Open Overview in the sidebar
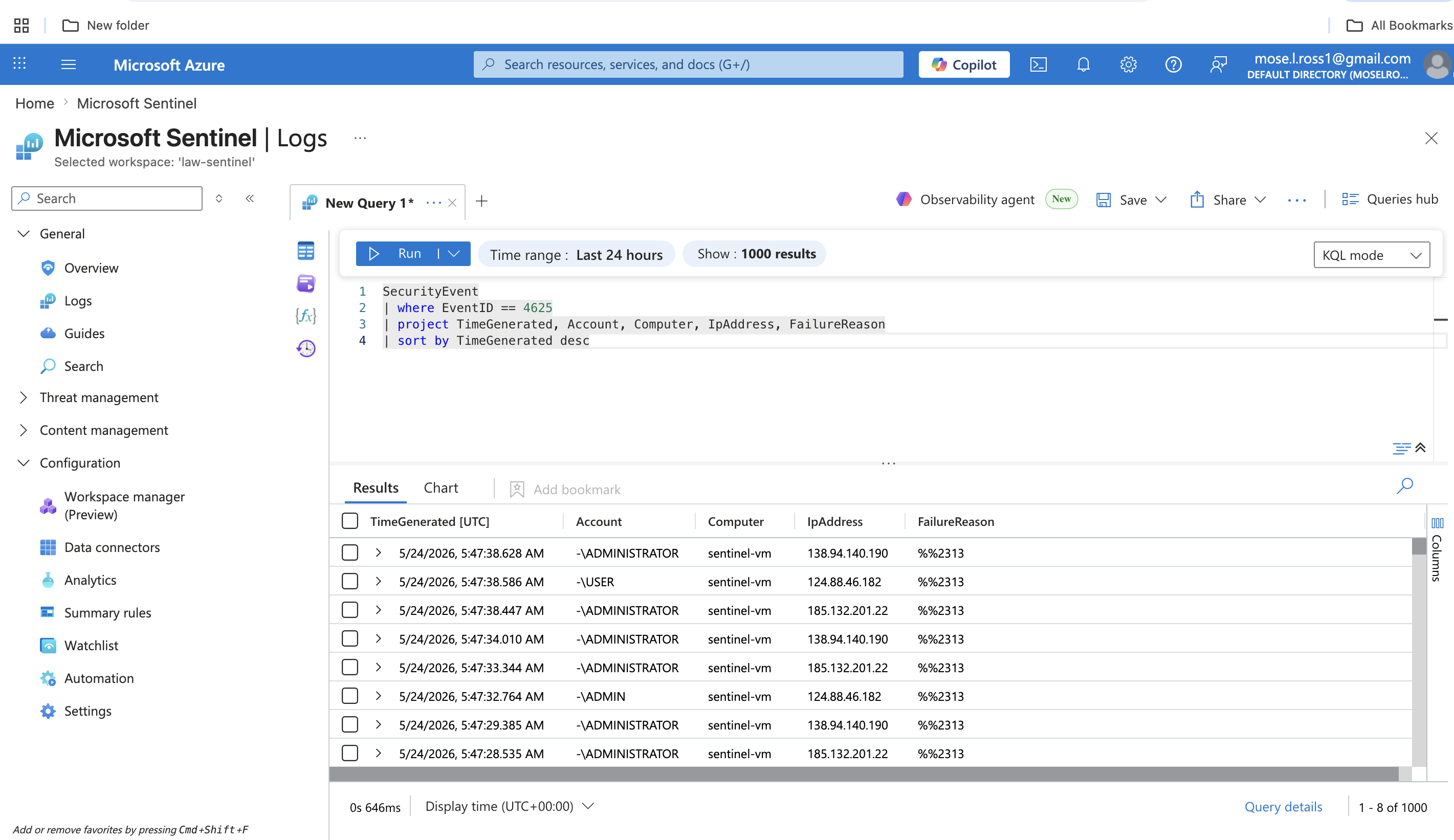Image resolution: width=1454 pixels, height=840 pixels. coord(91,268)
